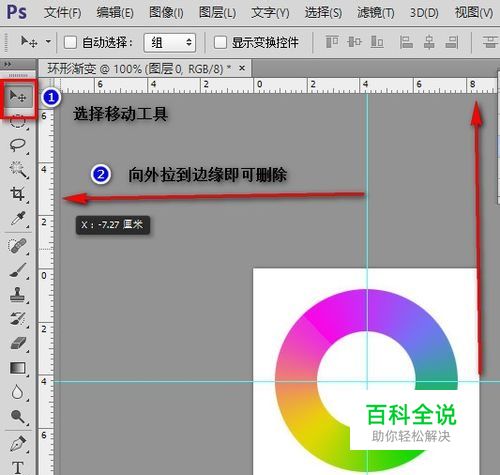
Task: Select the Pen tool
Action: pos(18,444)
